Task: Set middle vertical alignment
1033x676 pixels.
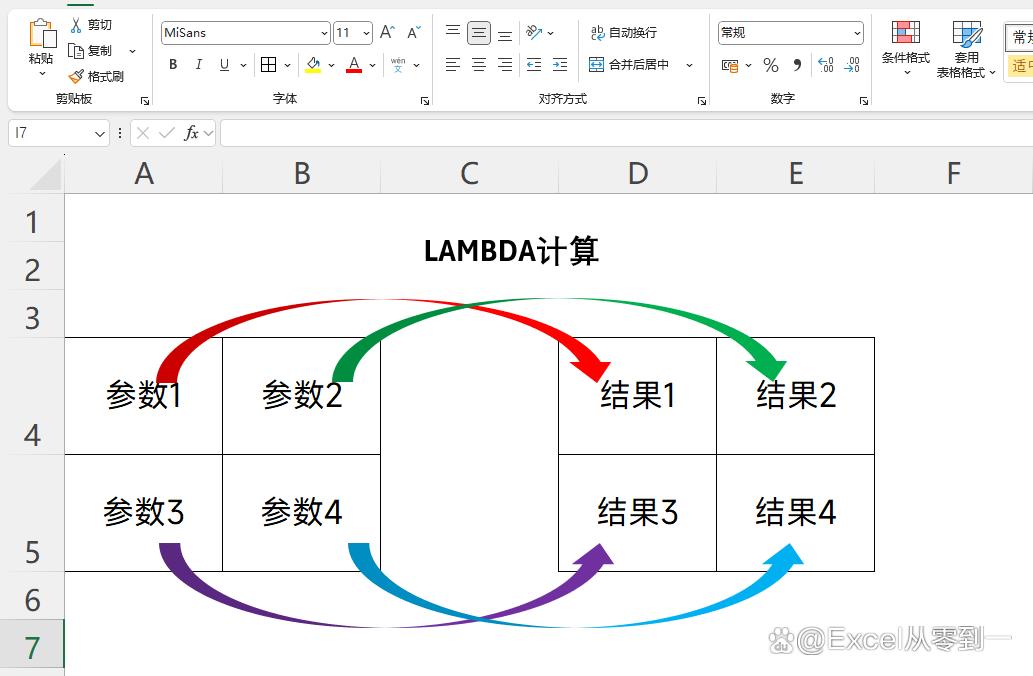Action: click(479, 32)
